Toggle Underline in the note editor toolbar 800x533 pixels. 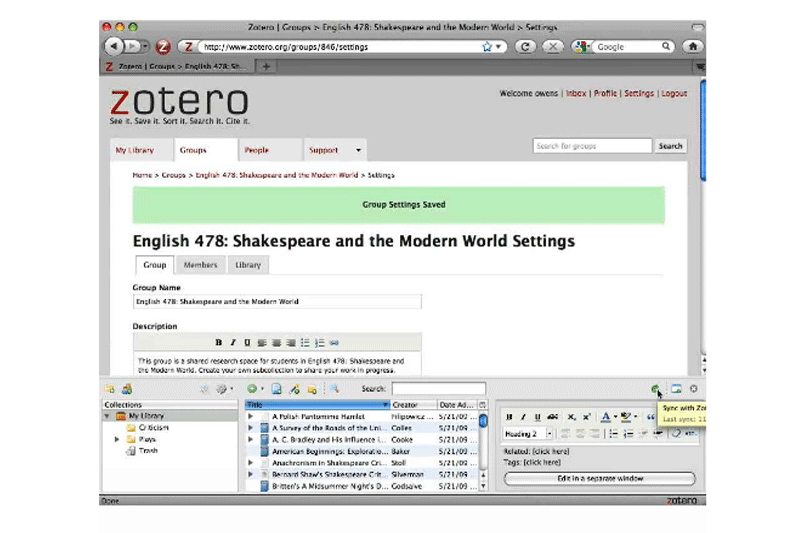click(537, 417)
